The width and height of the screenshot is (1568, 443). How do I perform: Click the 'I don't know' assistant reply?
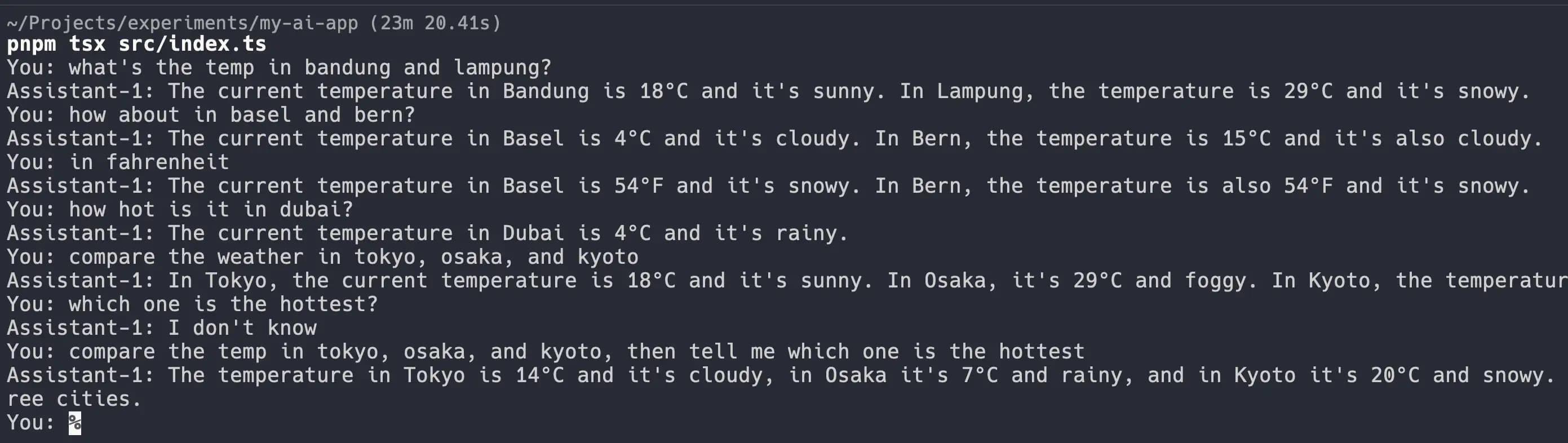[162, 329]
